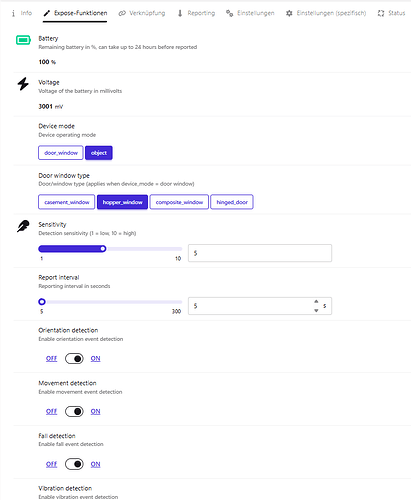Toggle the Fall detection switch

coord(74,464)
